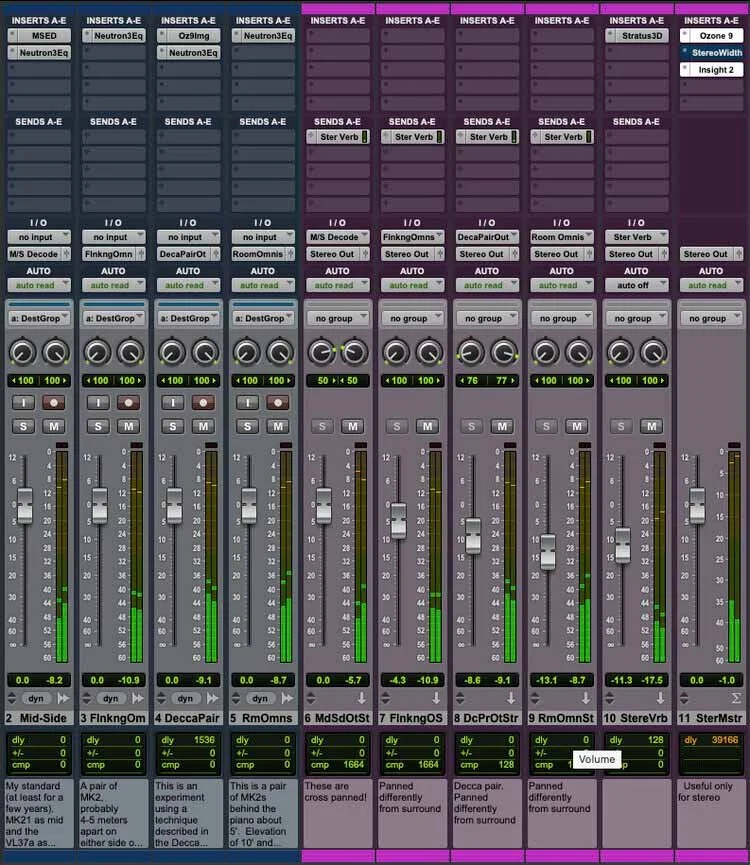
Task: Mute the Mid-Side track
Action: (54, 426)
